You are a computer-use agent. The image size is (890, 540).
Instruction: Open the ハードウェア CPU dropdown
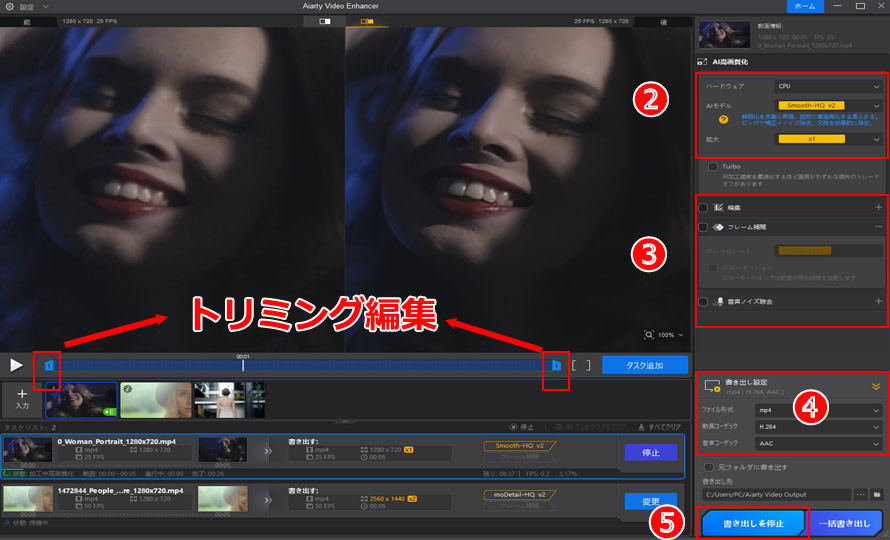click(x=830, y=86)
